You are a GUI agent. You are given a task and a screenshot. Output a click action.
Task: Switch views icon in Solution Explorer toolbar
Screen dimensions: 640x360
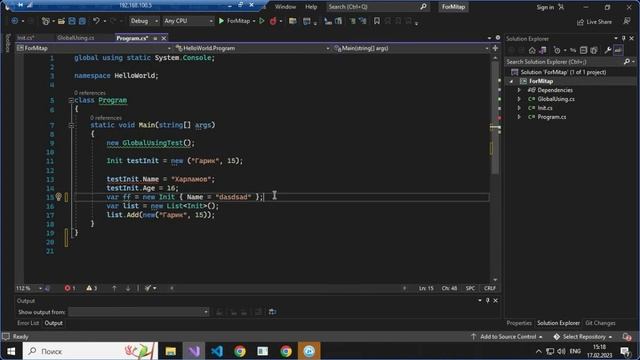point(542,50)
